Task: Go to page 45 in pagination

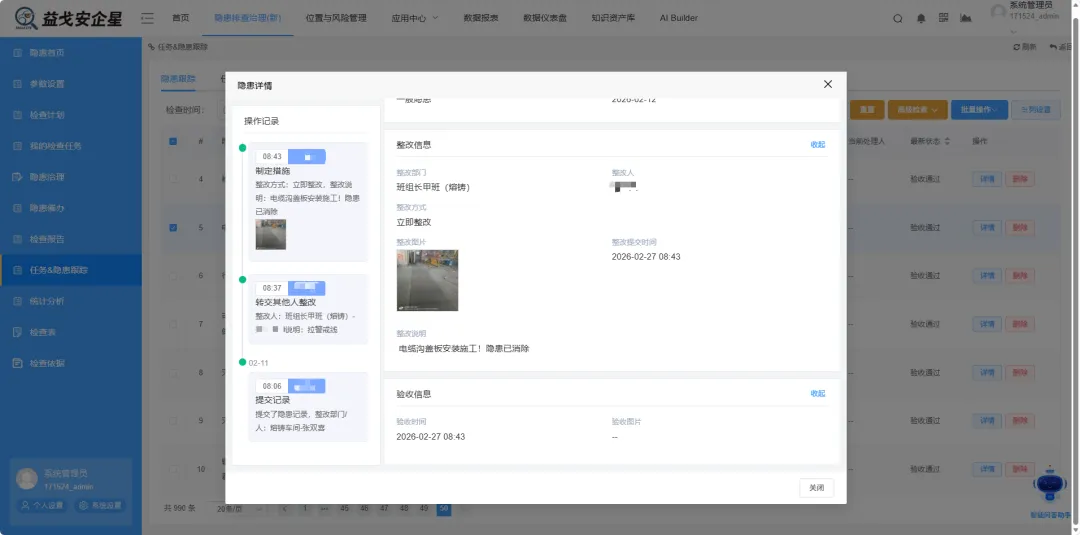Action: pos(344,509)
